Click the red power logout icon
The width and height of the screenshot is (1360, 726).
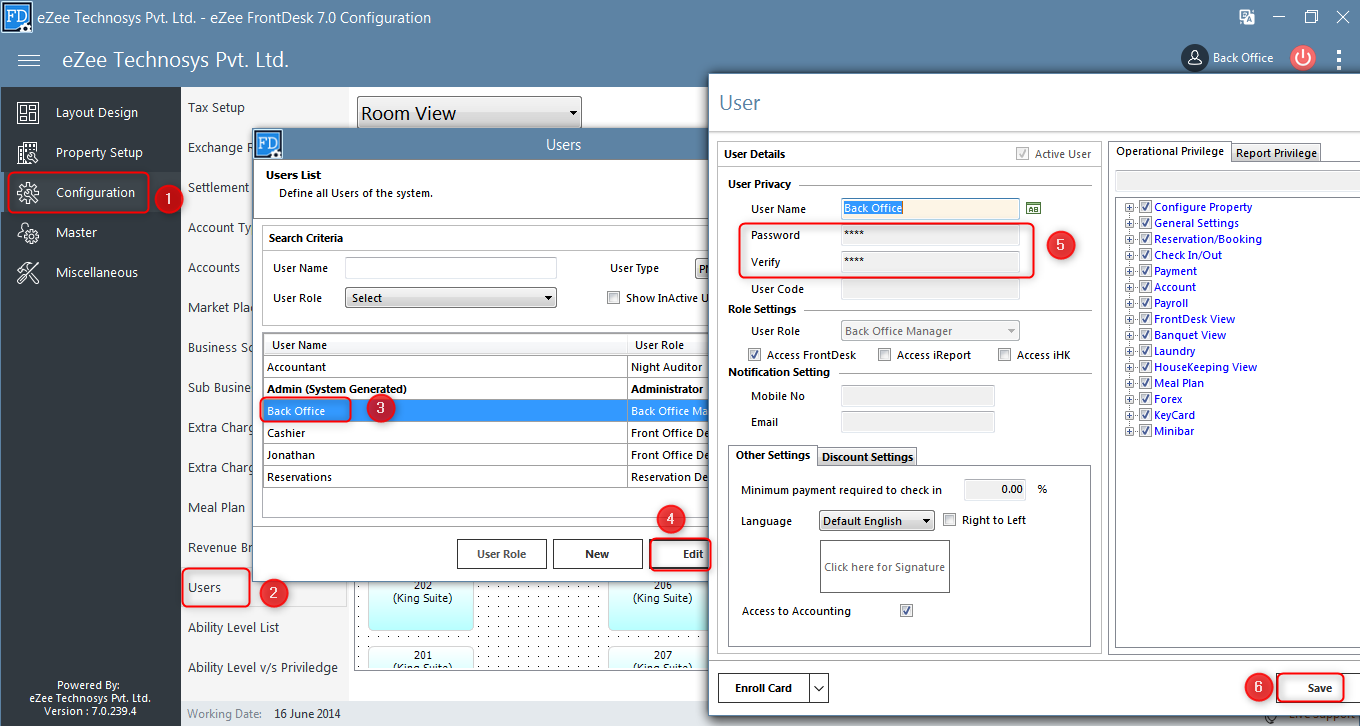[1302, 58]
